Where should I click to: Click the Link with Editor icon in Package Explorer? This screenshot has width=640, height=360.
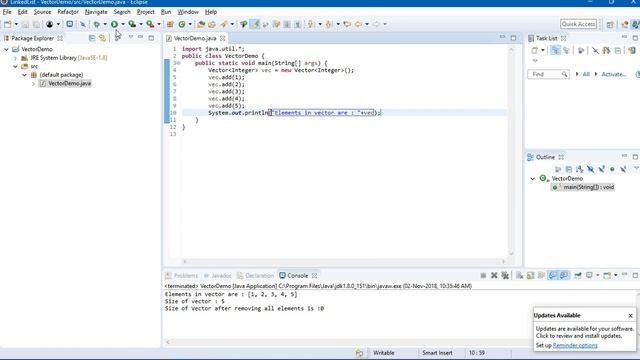tap(102, 38)
